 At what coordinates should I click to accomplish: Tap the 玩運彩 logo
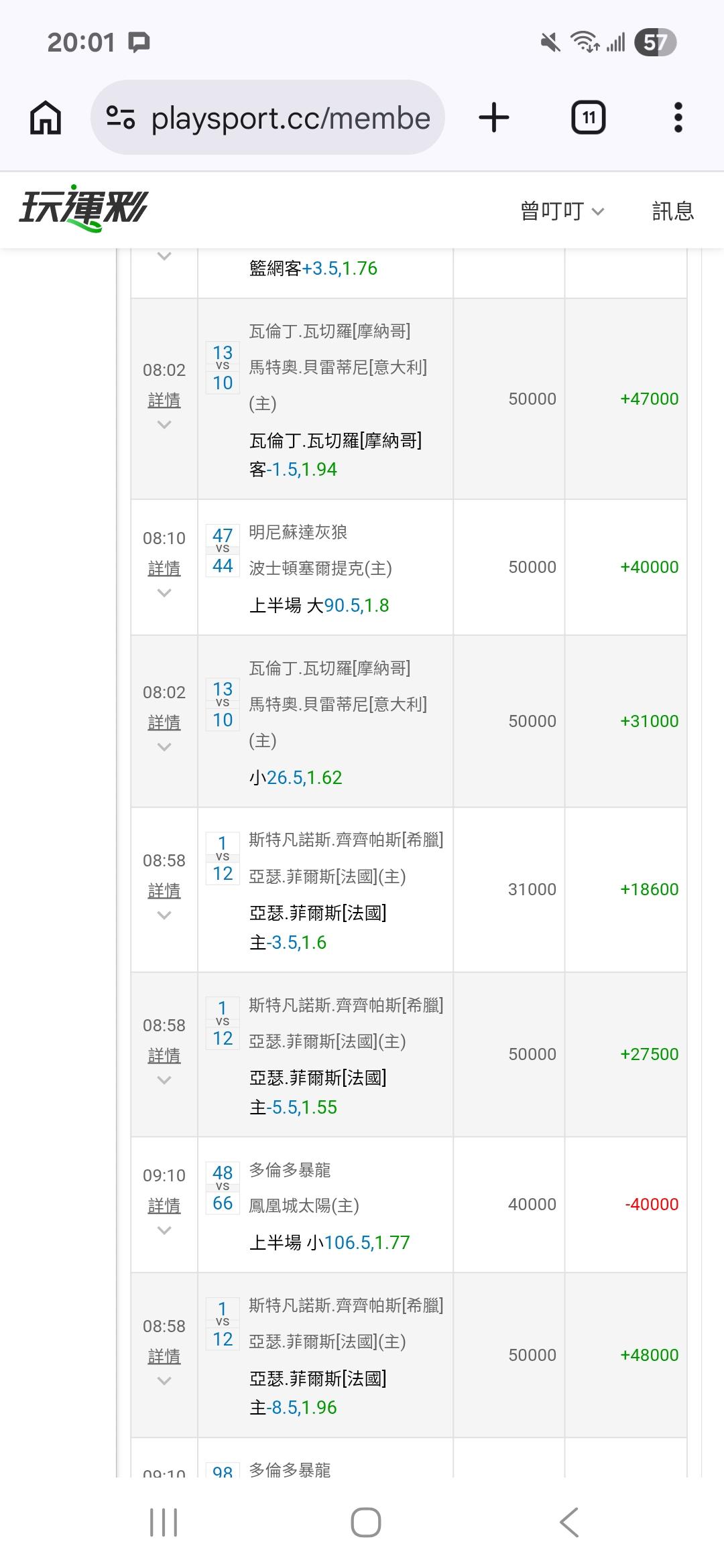point(83,209)
